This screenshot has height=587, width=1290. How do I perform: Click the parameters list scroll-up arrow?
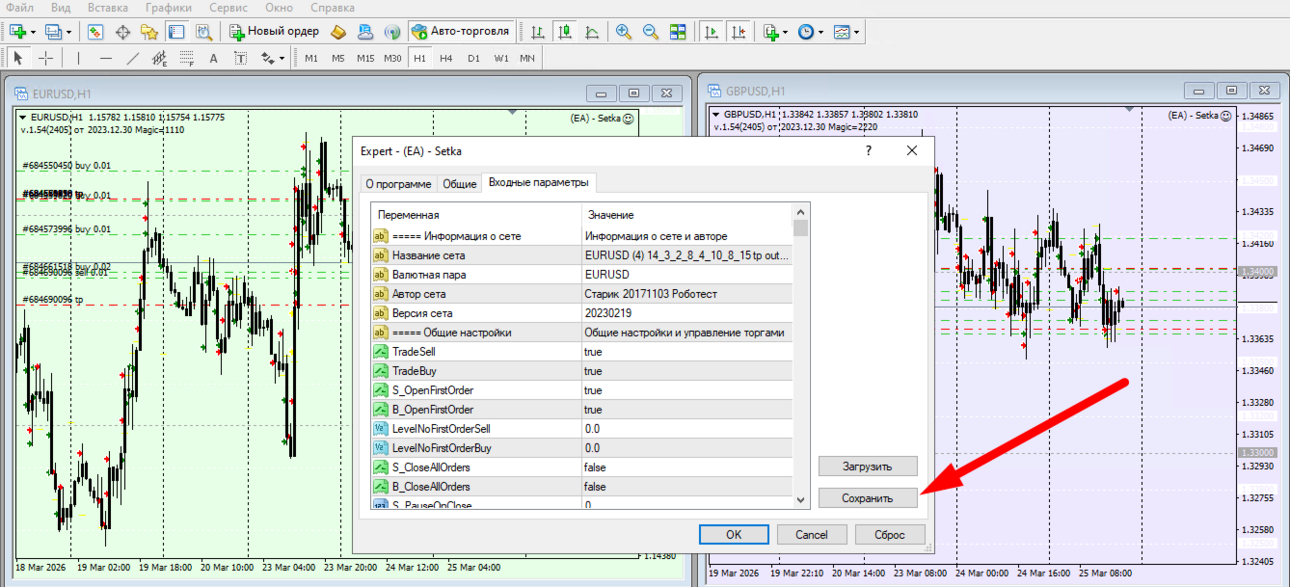801,211
